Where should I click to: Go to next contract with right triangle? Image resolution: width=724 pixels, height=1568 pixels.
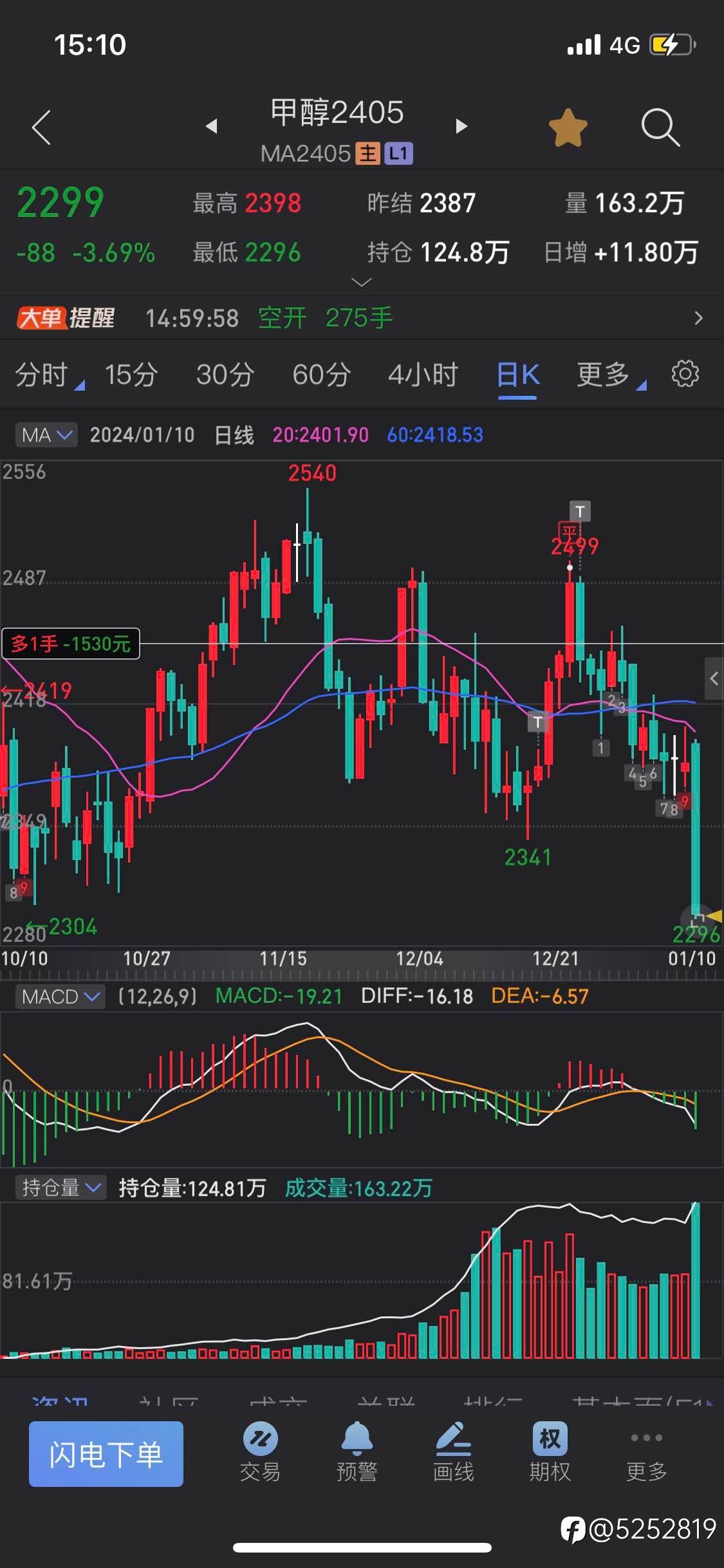pos(461,126)
